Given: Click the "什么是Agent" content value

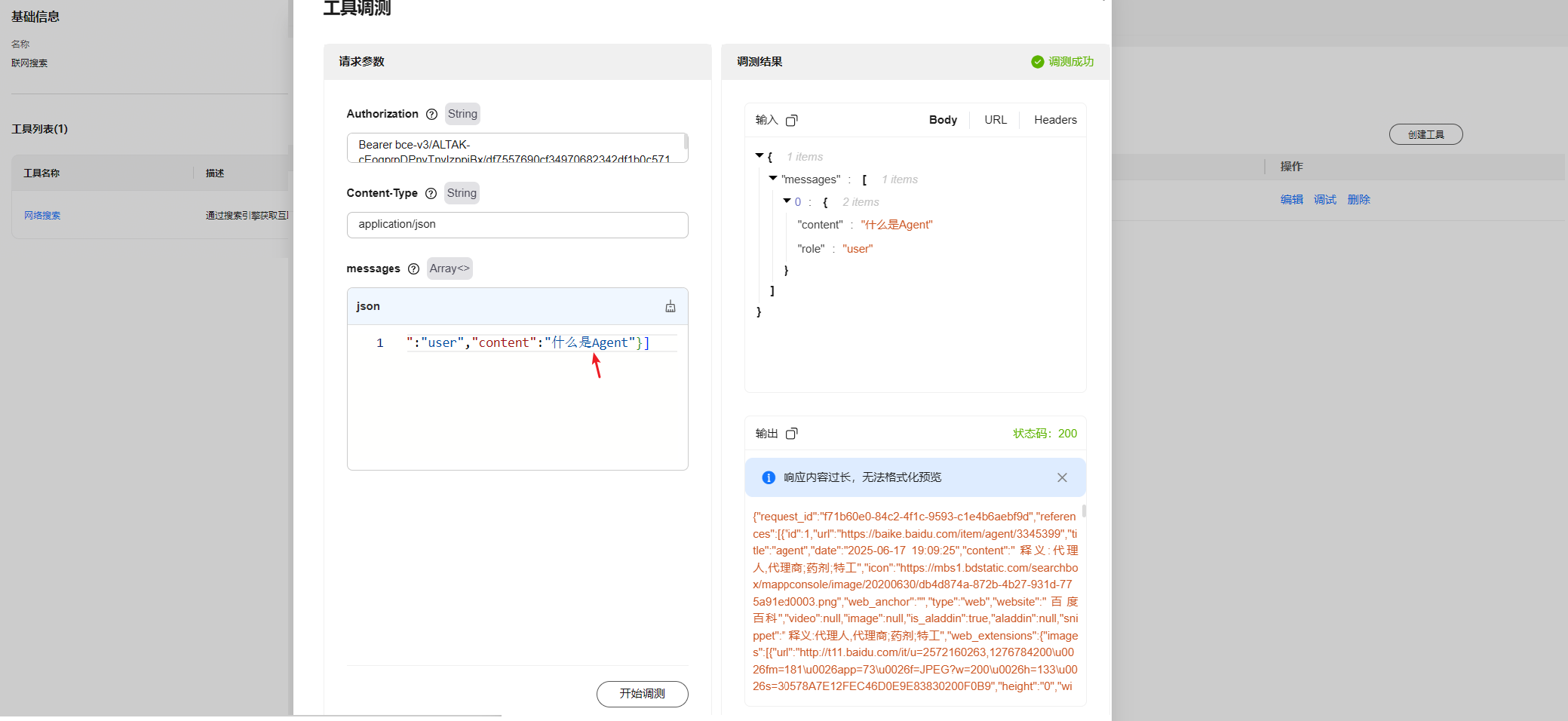Looking at the screenshot, I should [x=897, y=225].
